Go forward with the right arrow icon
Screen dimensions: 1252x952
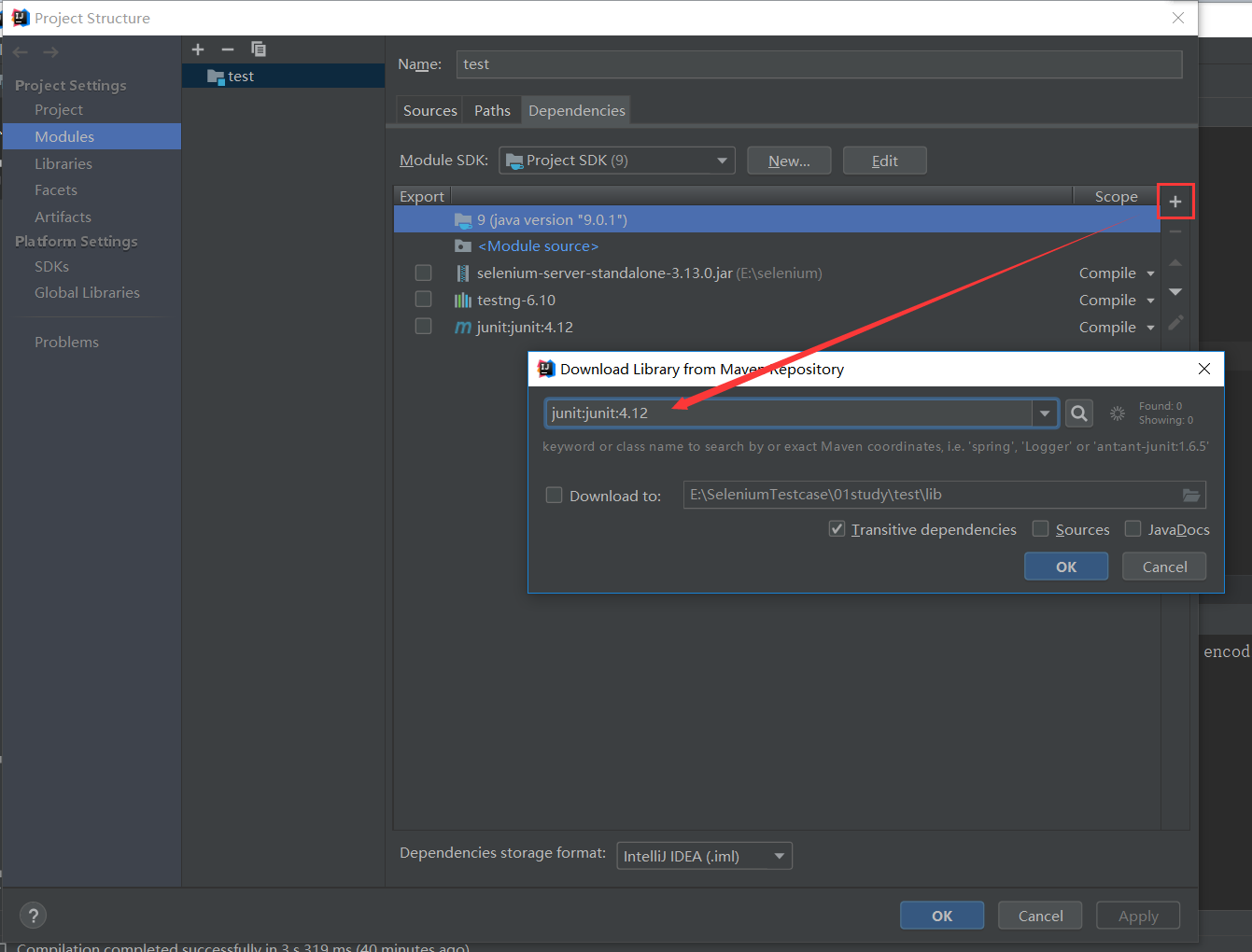(50, 52)
